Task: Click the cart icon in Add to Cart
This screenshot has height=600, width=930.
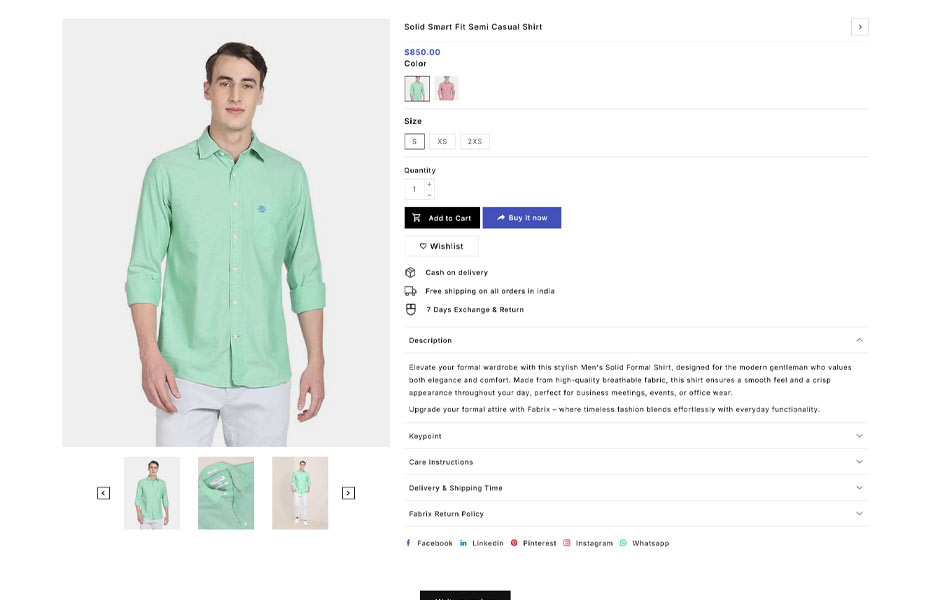Action: (416, 217)
